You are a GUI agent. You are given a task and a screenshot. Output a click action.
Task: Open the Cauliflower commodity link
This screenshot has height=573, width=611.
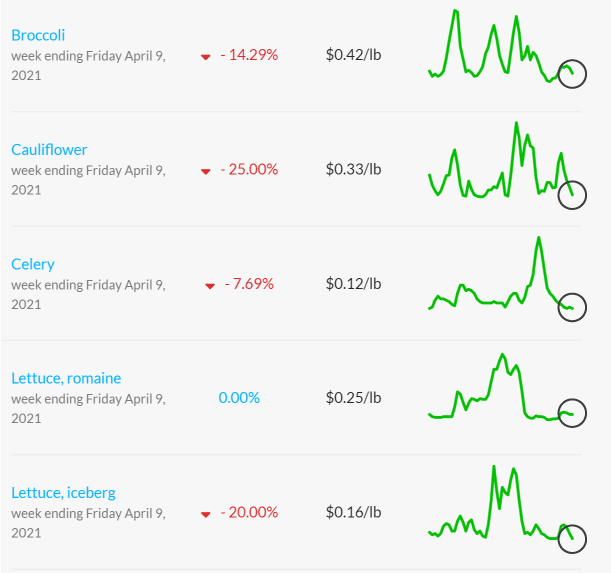tap(49, 150)
